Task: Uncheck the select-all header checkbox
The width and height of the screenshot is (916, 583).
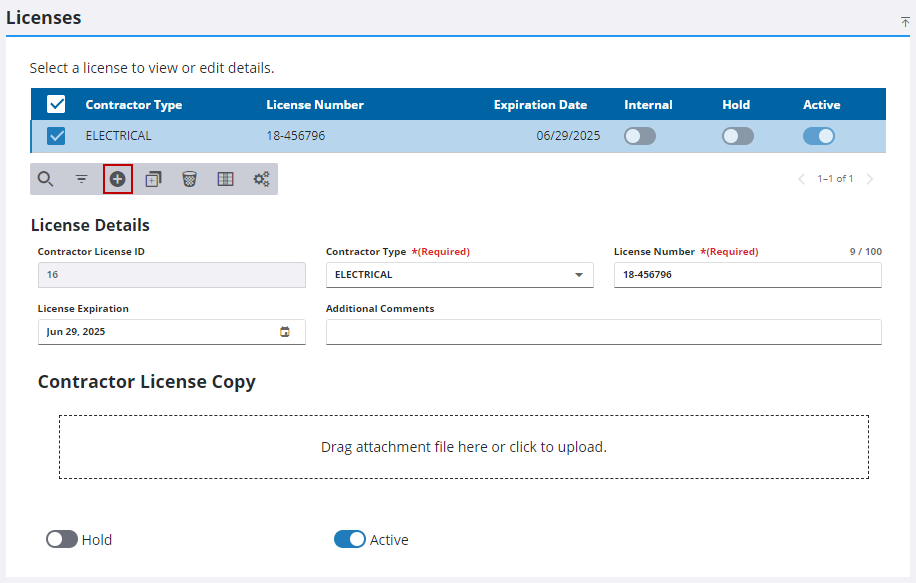Action: (56, 105)
